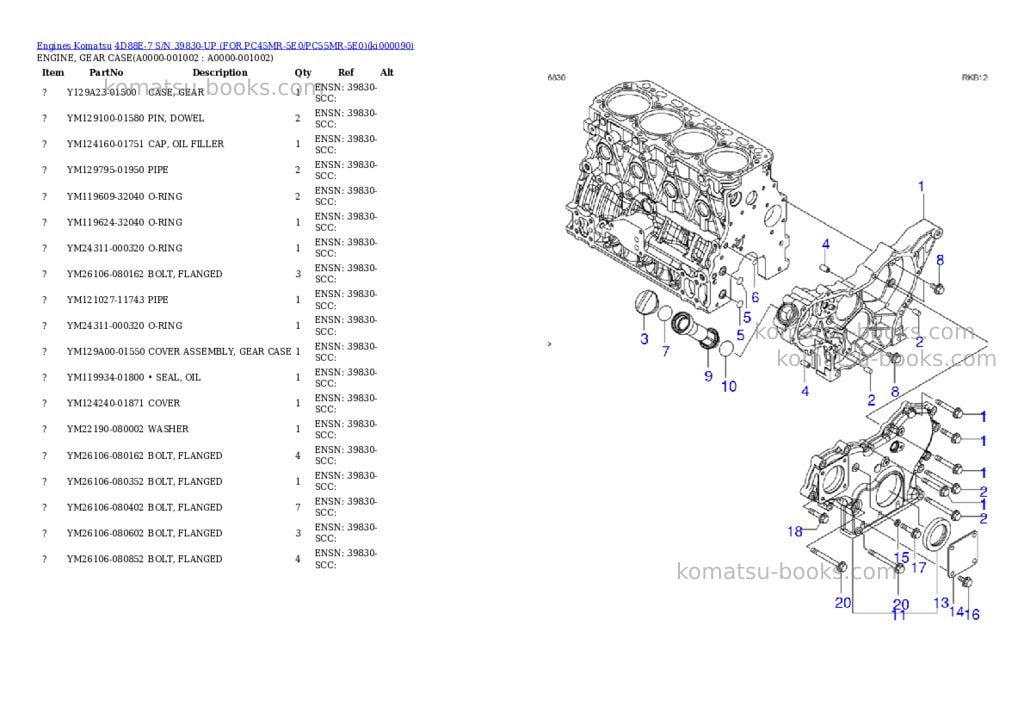Image resolution: width=1024 pixels, height=725 pixels.
Task: Click diagram callout number 13
Action: (x=941, y=603)
